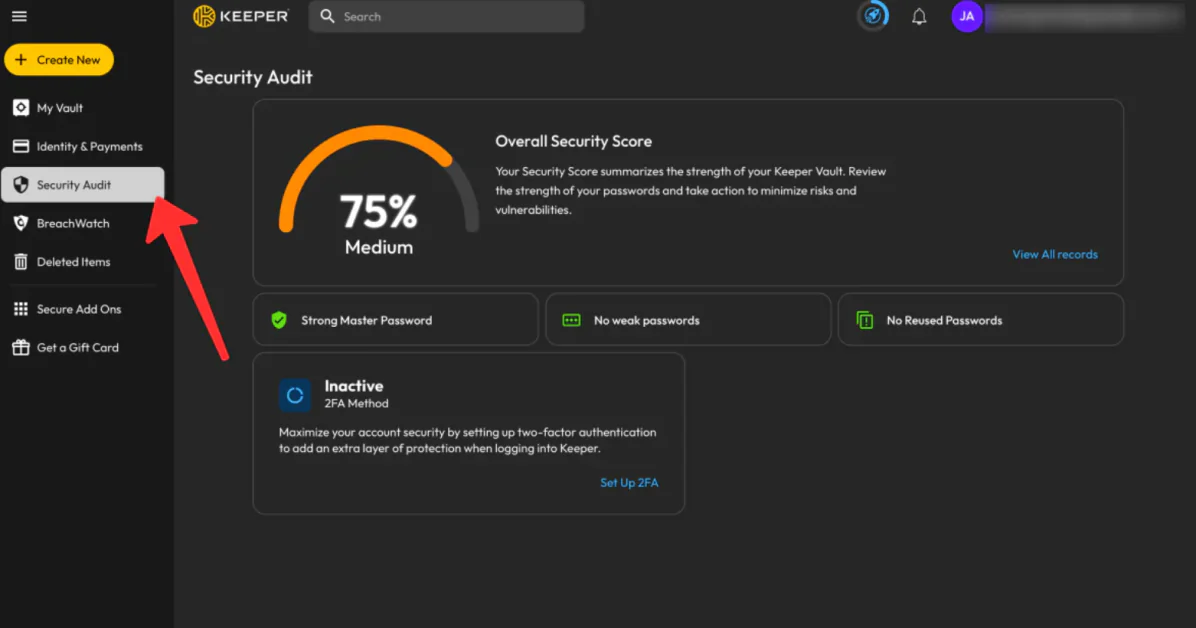Screen dimensions: 1196x628
Task: Open the notifications bell
Action: point(919,16)
